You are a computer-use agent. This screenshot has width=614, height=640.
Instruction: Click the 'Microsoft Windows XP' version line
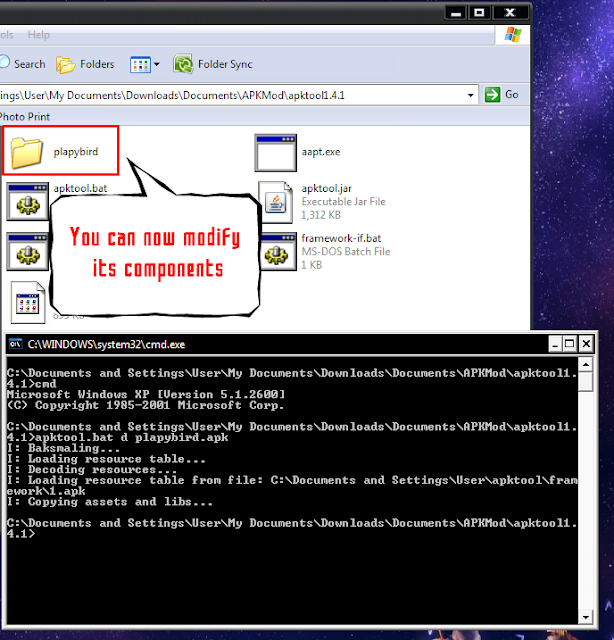(x=146, y=394)
